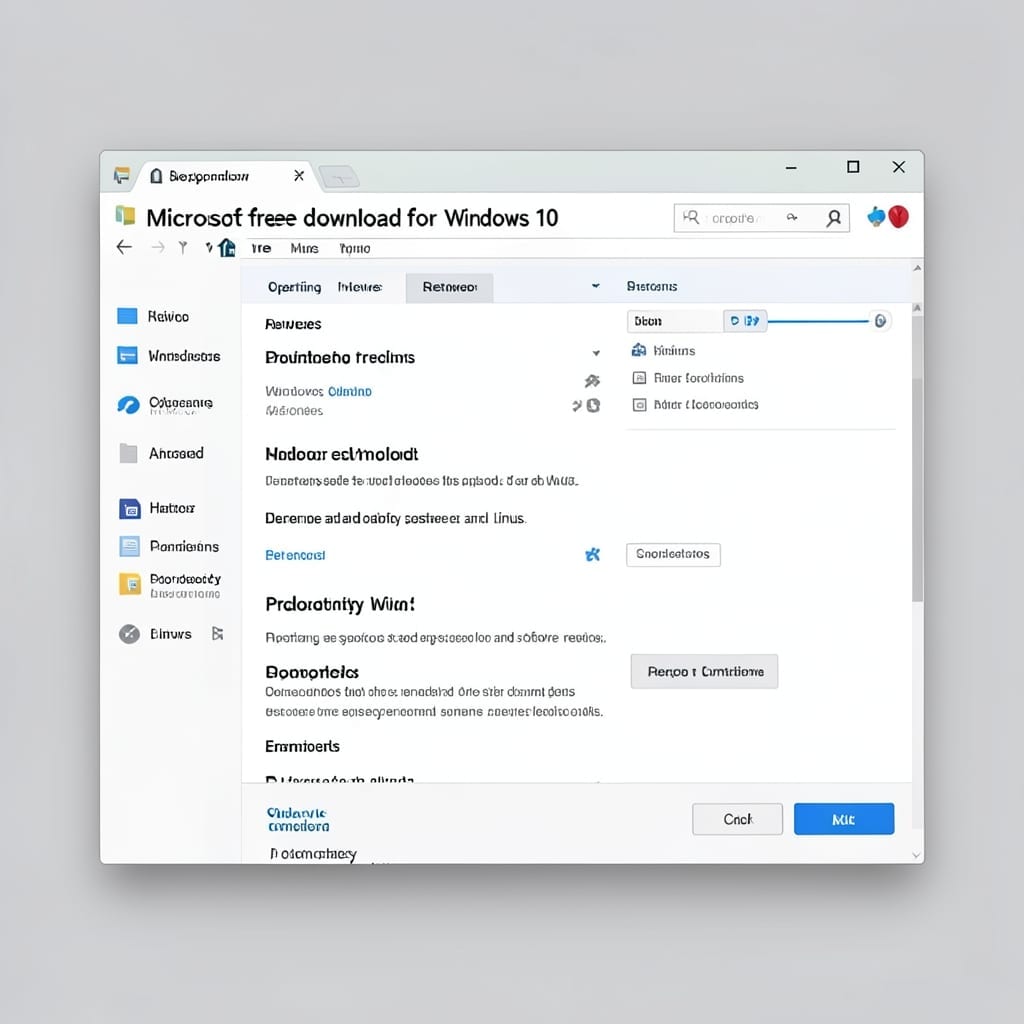Open the Reivco sidebar item icon
Image resolution: width=1024 pixels, height=1024 pixels.
(127, 316)
